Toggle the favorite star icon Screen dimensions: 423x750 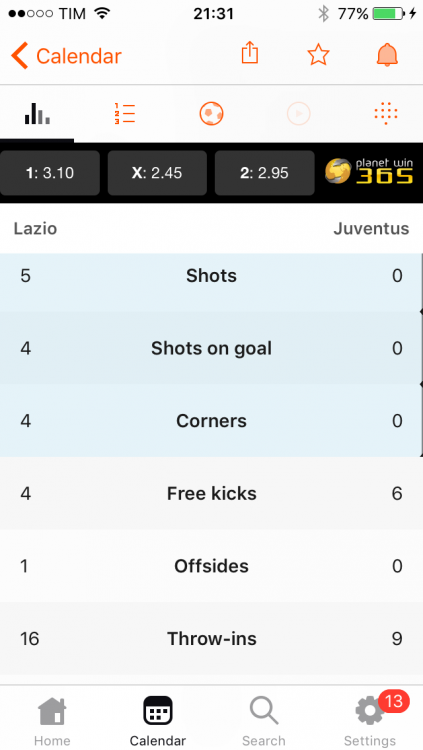click(x=318, y=55)
